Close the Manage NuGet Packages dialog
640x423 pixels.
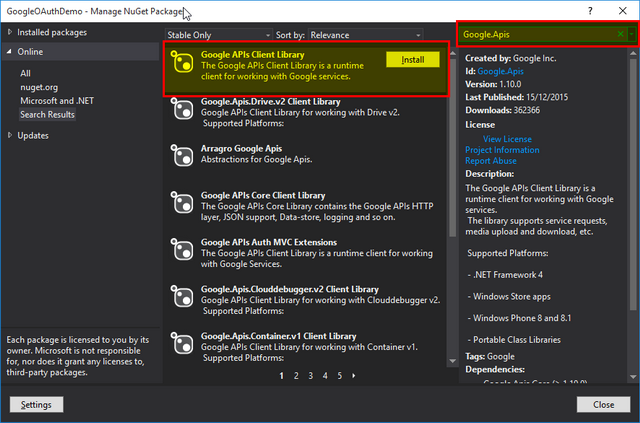click(622, 11)
